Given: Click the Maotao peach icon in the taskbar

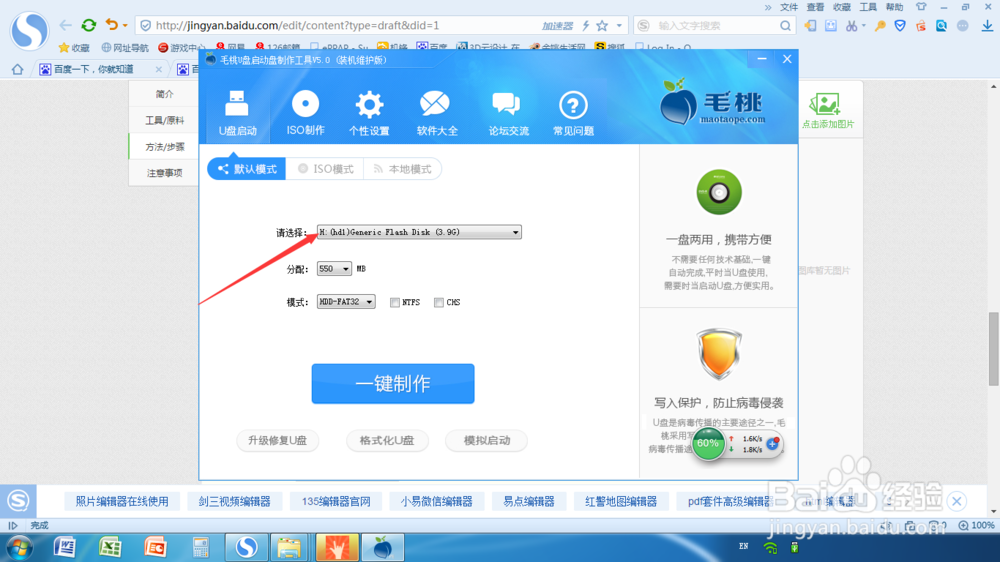Looking at the screenshot, I should pos(383,547).
